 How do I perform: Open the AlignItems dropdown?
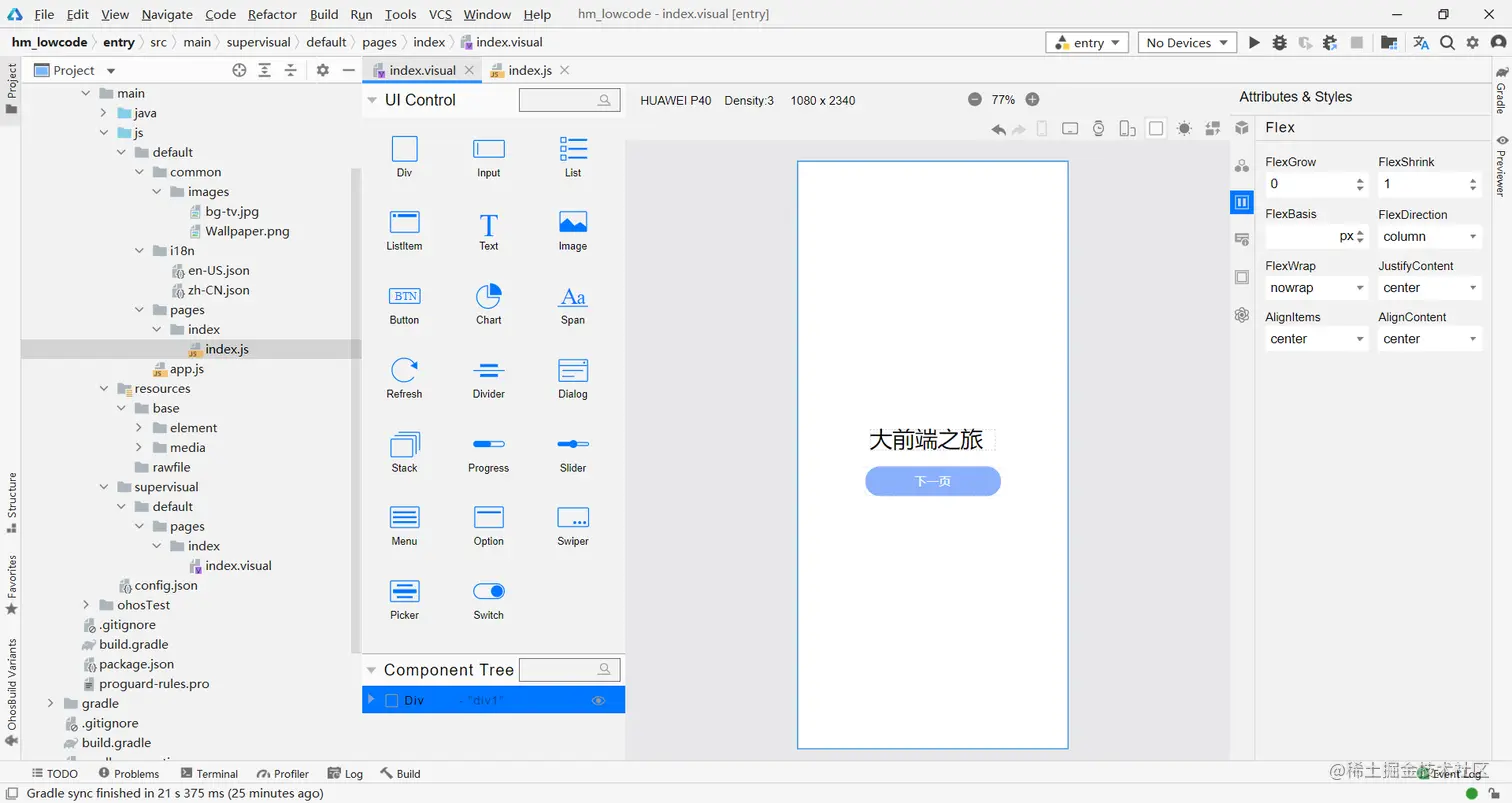pos(1317,339)
